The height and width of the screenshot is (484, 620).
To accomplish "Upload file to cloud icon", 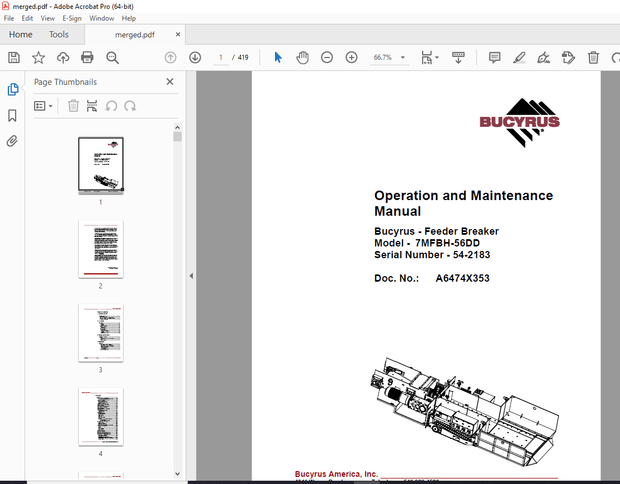I will coord(63,58).
